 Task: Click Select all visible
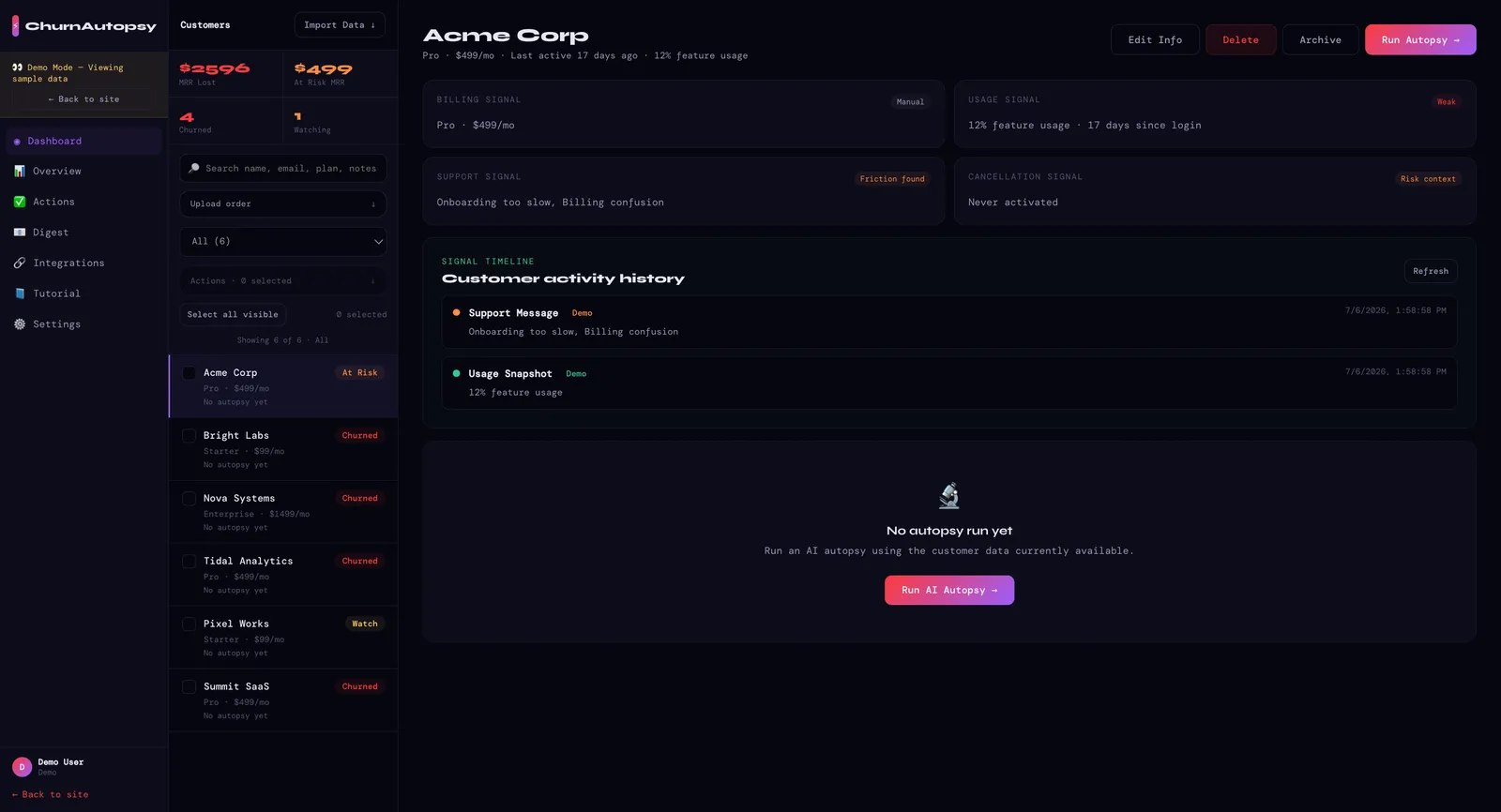(x=233, y=315)
